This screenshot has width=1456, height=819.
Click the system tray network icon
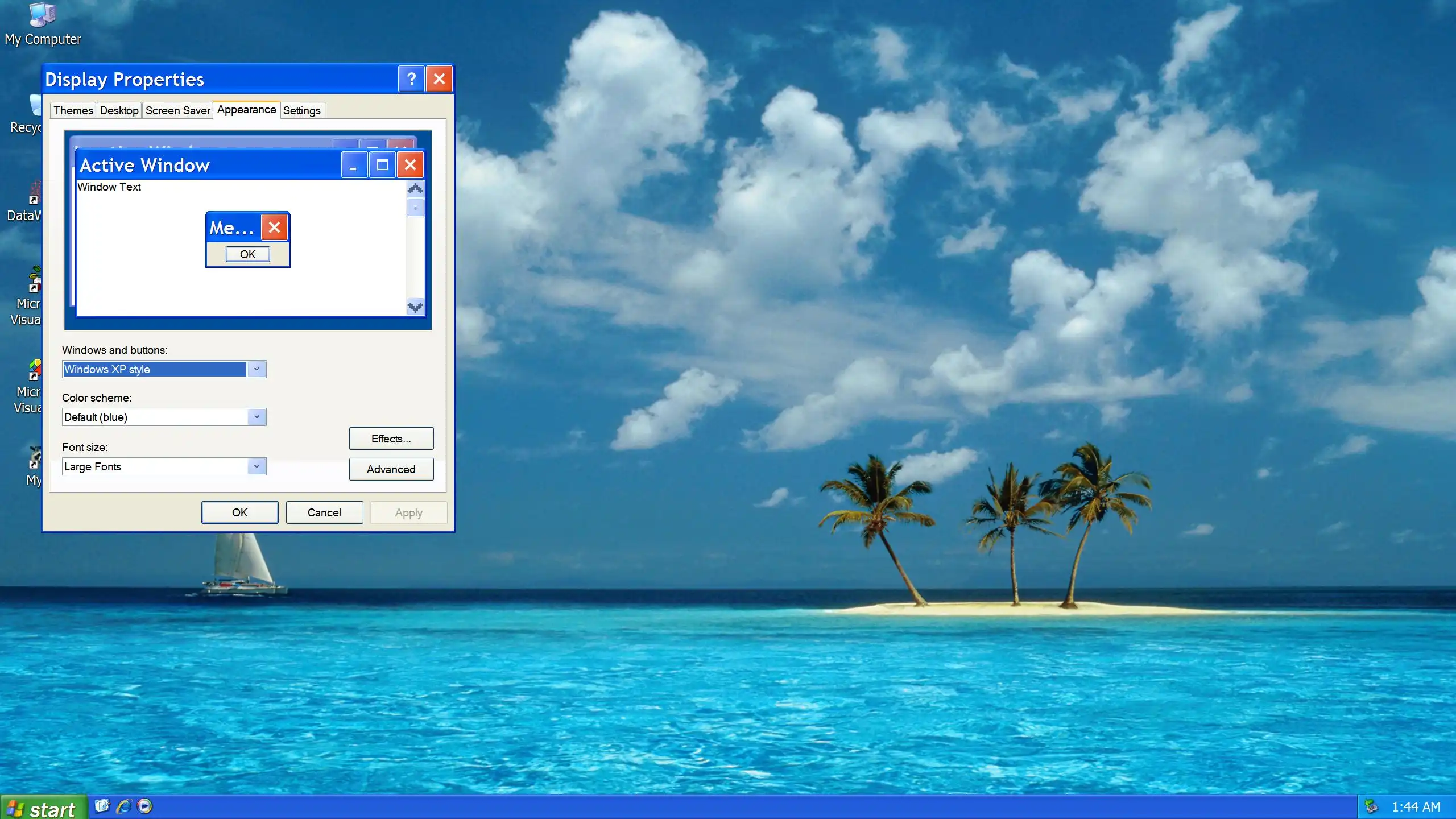1371,806
